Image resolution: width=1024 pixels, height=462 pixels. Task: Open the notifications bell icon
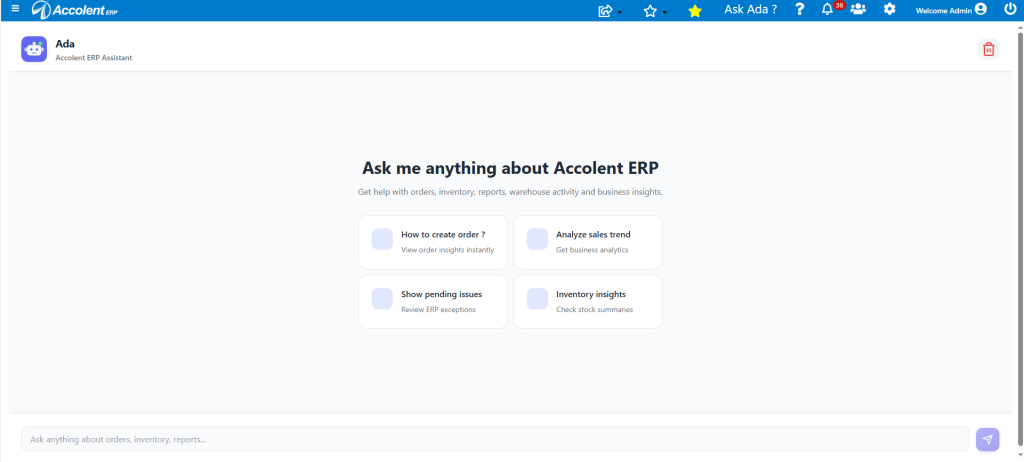(827, 9)
